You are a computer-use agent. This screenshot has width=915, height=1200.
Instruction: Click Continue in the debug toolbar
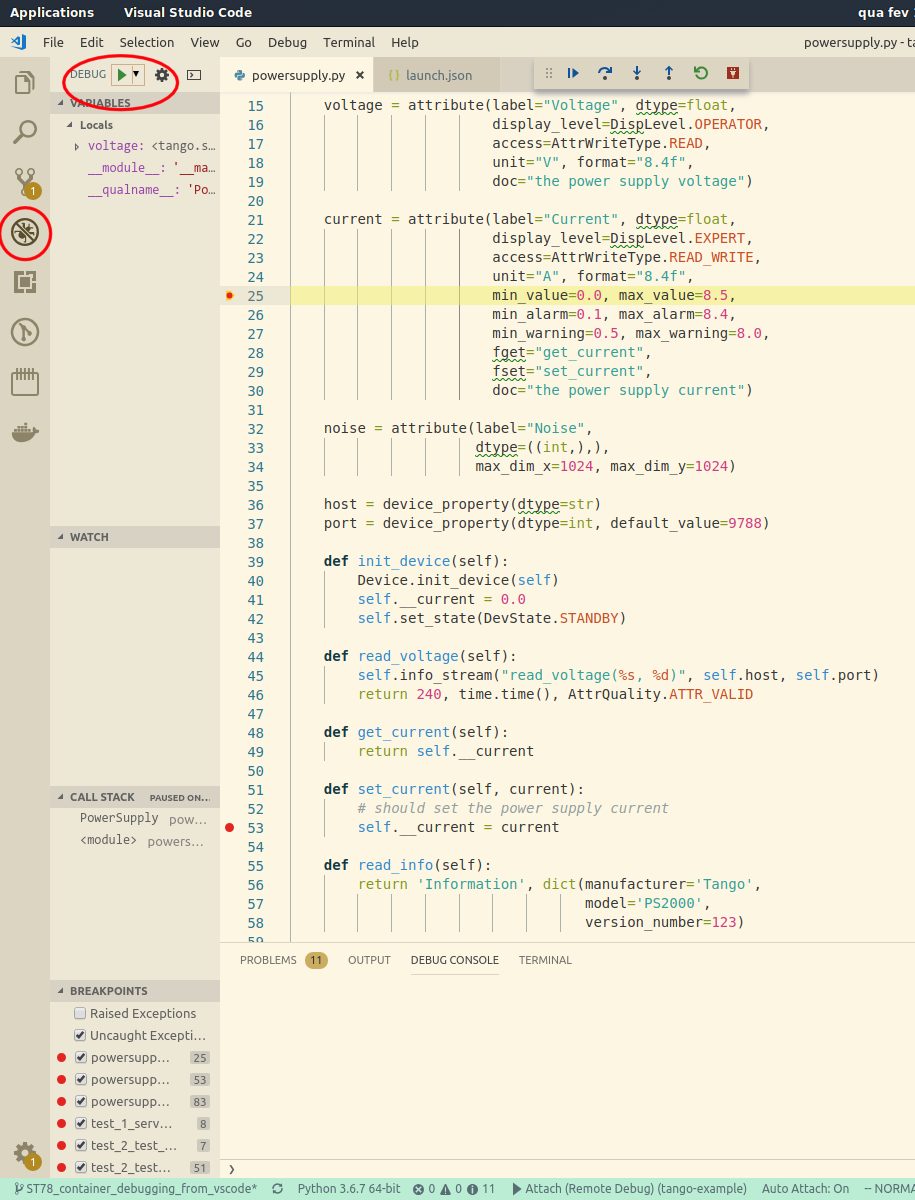[x=573, y=73]
